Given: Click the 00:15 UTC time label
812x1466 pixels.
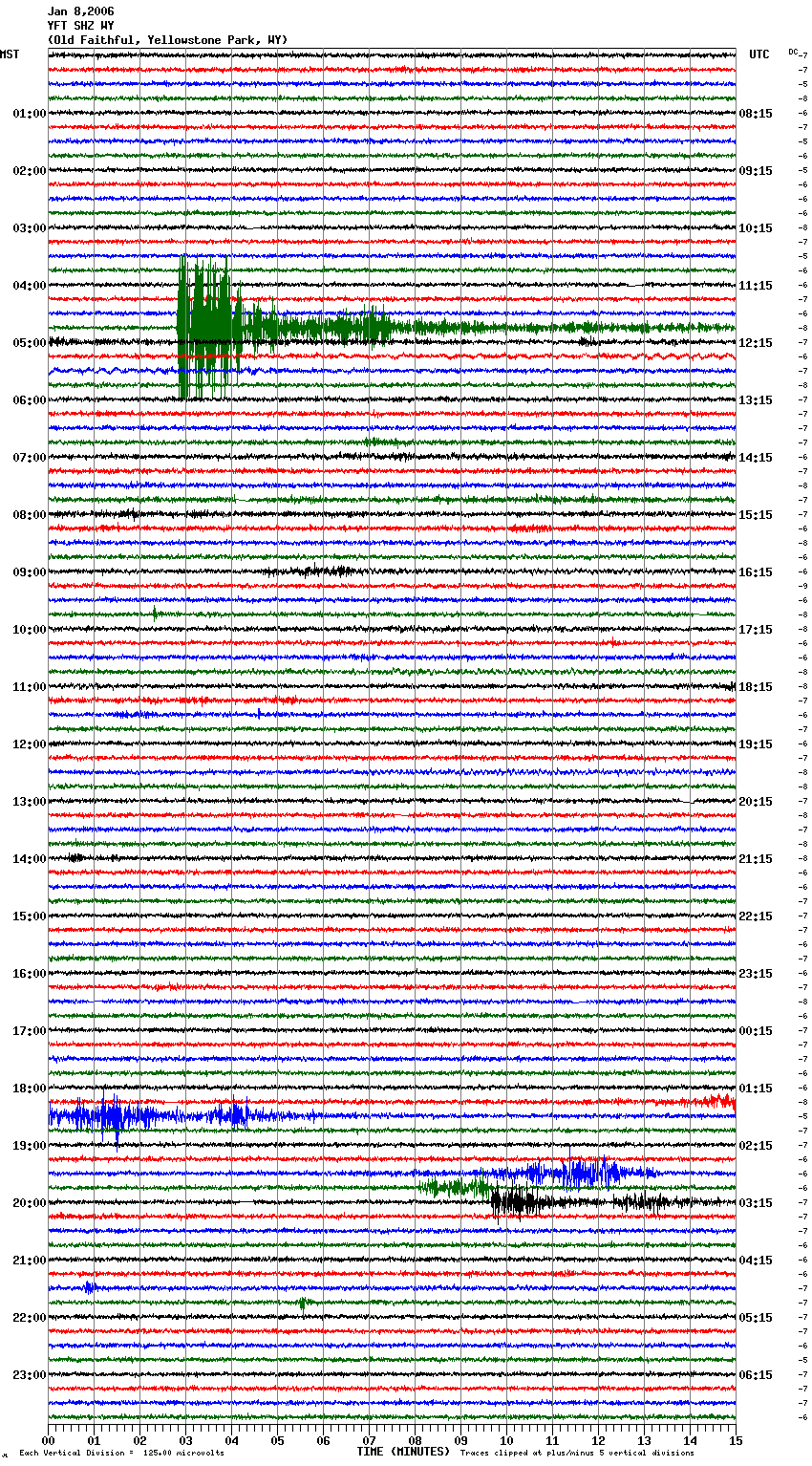Looking at the screenshot, I should (756, 1031).
